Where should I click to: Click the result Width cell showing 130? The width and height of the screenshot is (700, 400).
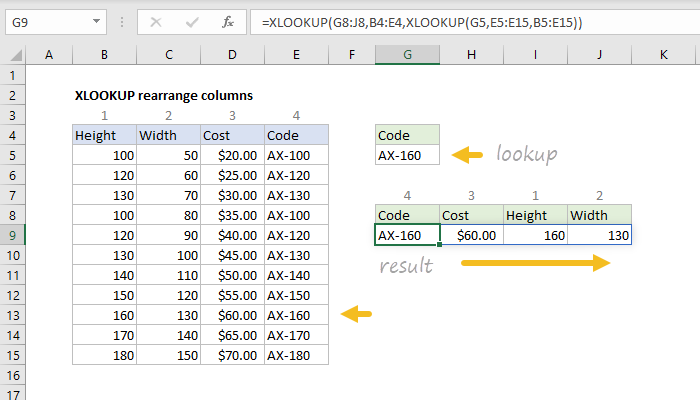pos(599,235)
